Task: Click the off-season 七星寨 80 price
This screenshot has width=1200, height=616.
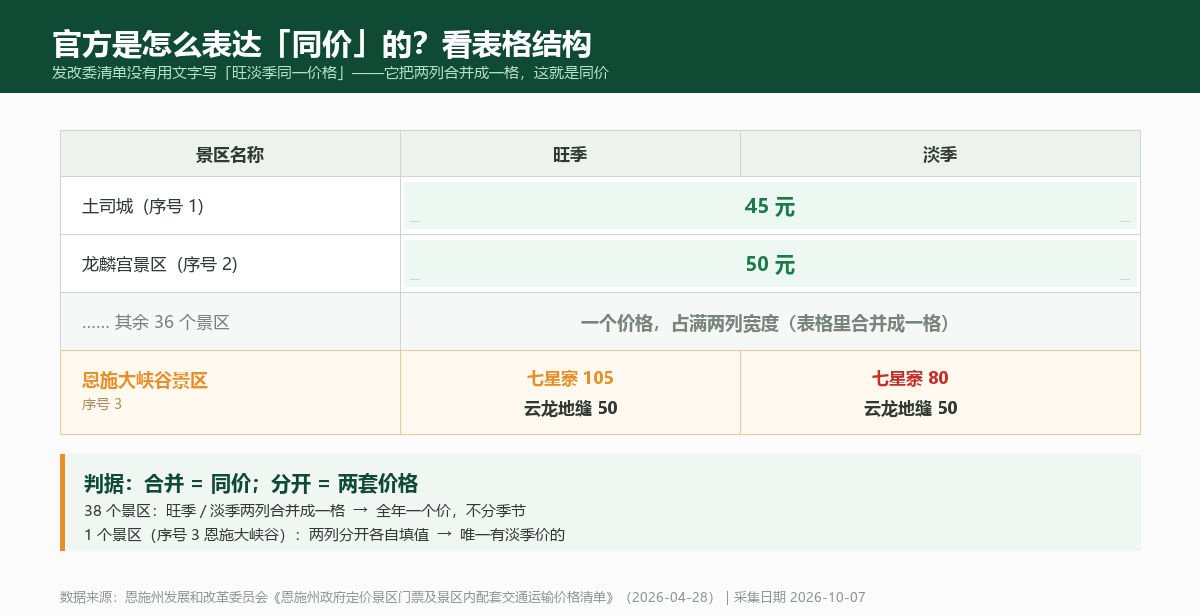Action: coord(910,378)
